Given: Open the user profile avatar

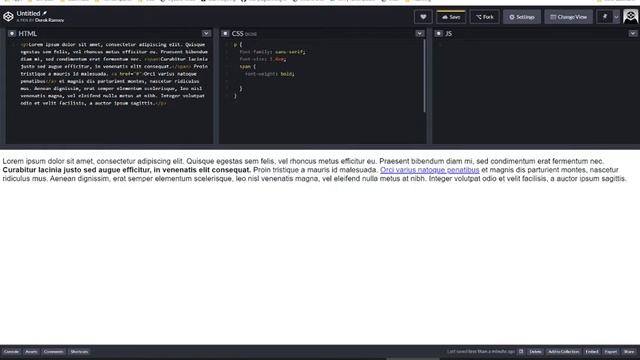Looking at the screenshot, I should pos(631,16).
